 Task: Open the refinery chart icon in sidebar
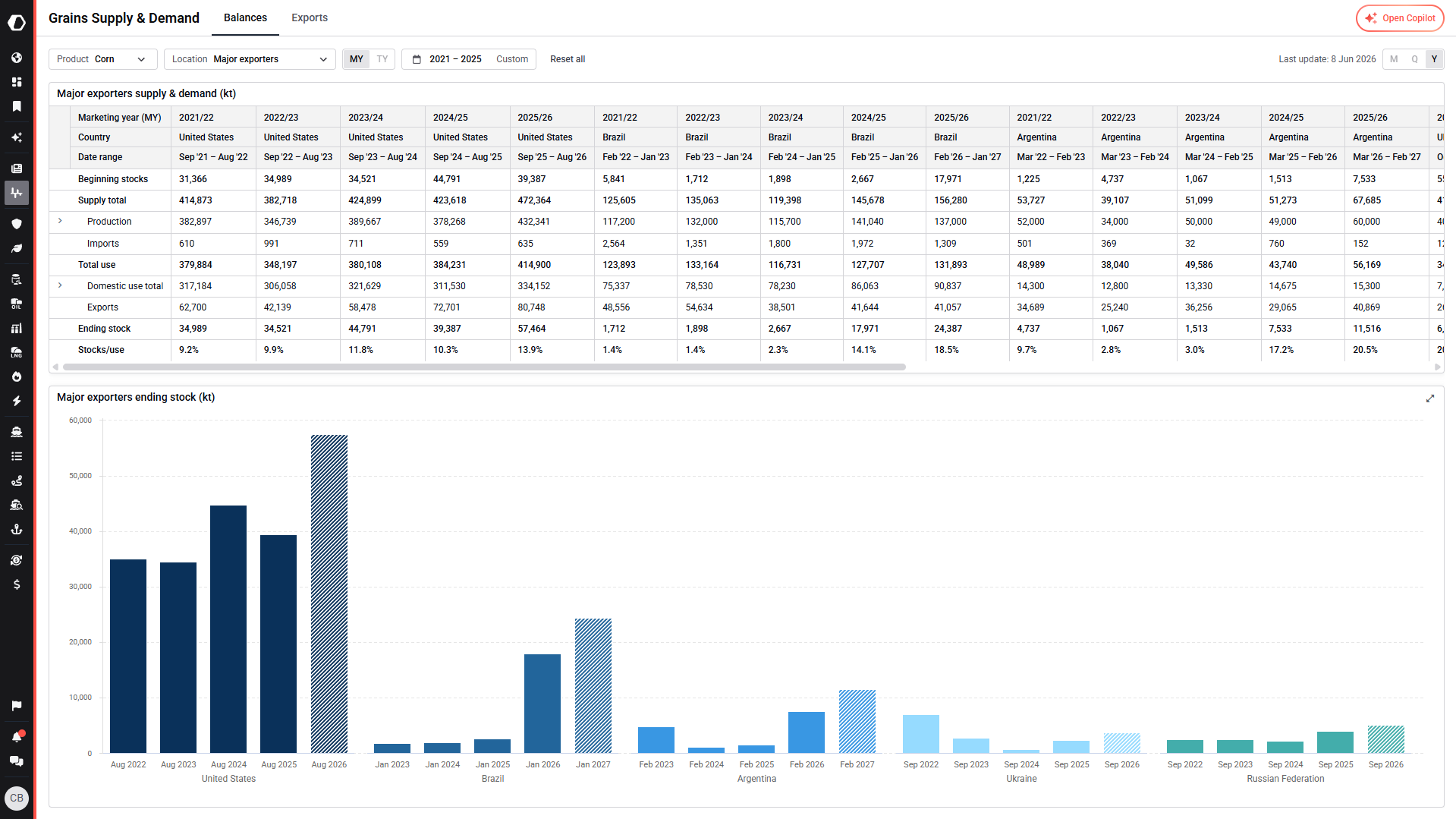pos(17,328)
